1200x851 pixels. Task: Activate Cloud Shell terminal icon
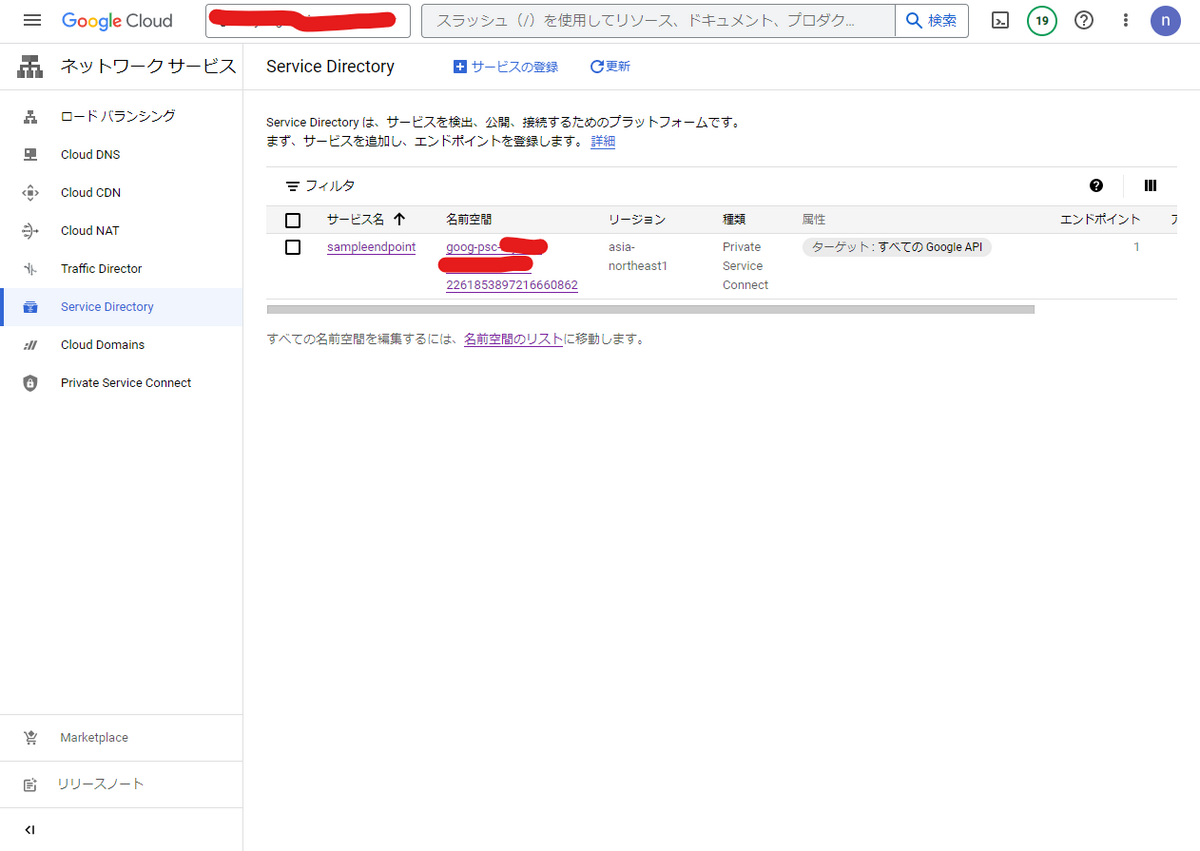click(1000, 21)
